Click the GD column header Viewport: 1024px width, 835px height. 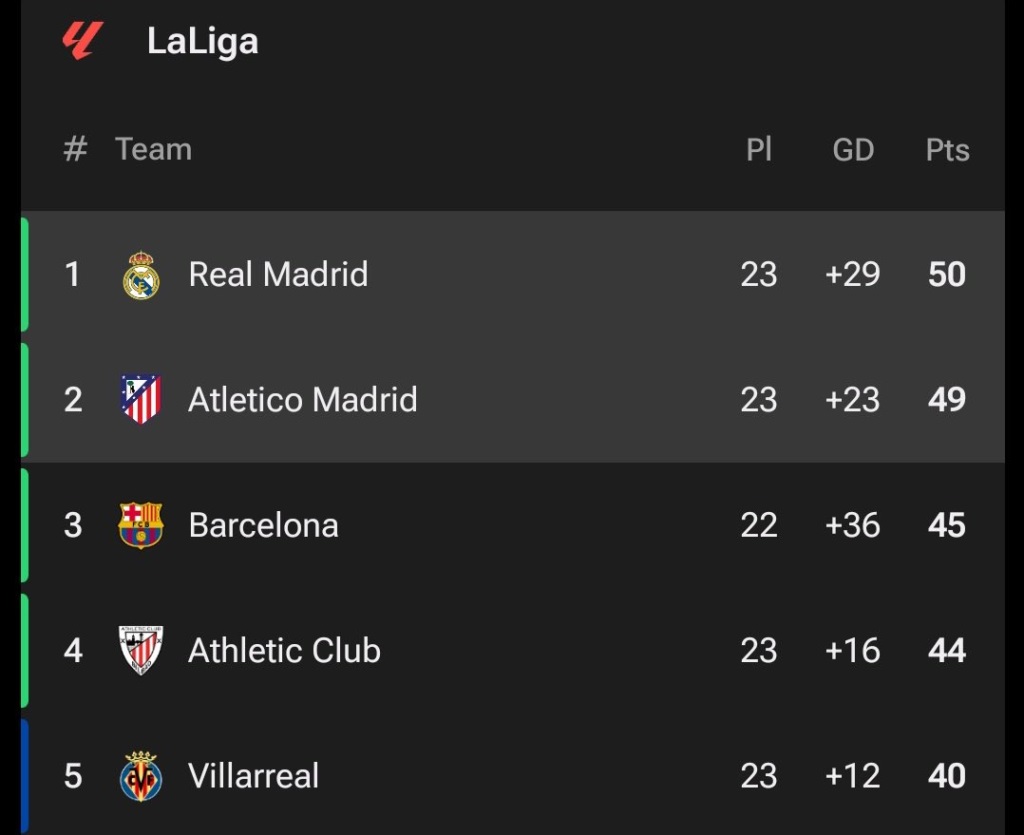click(853, 150)
